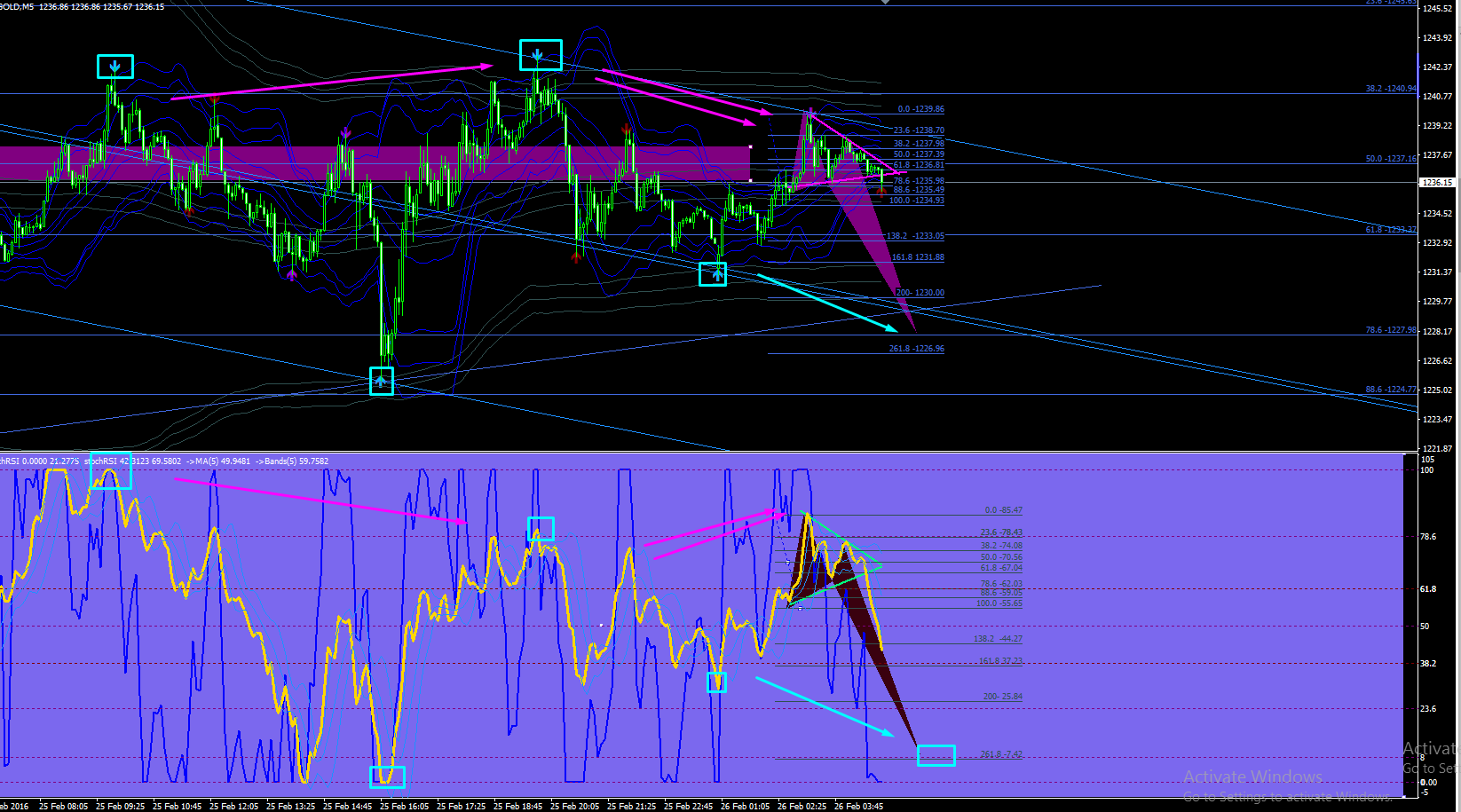Select Fibonacci label '138.2 -1233.05'

(x=915, y=236)
